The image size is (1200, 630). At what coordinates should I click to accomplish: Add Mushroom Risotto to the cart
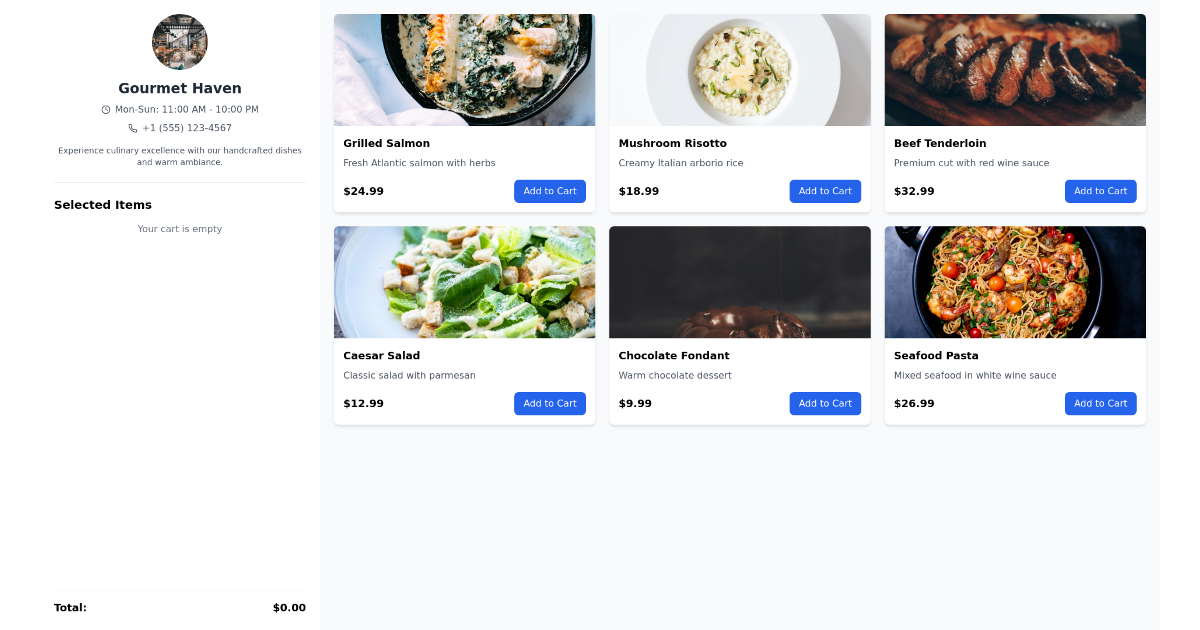pos(825,191)
